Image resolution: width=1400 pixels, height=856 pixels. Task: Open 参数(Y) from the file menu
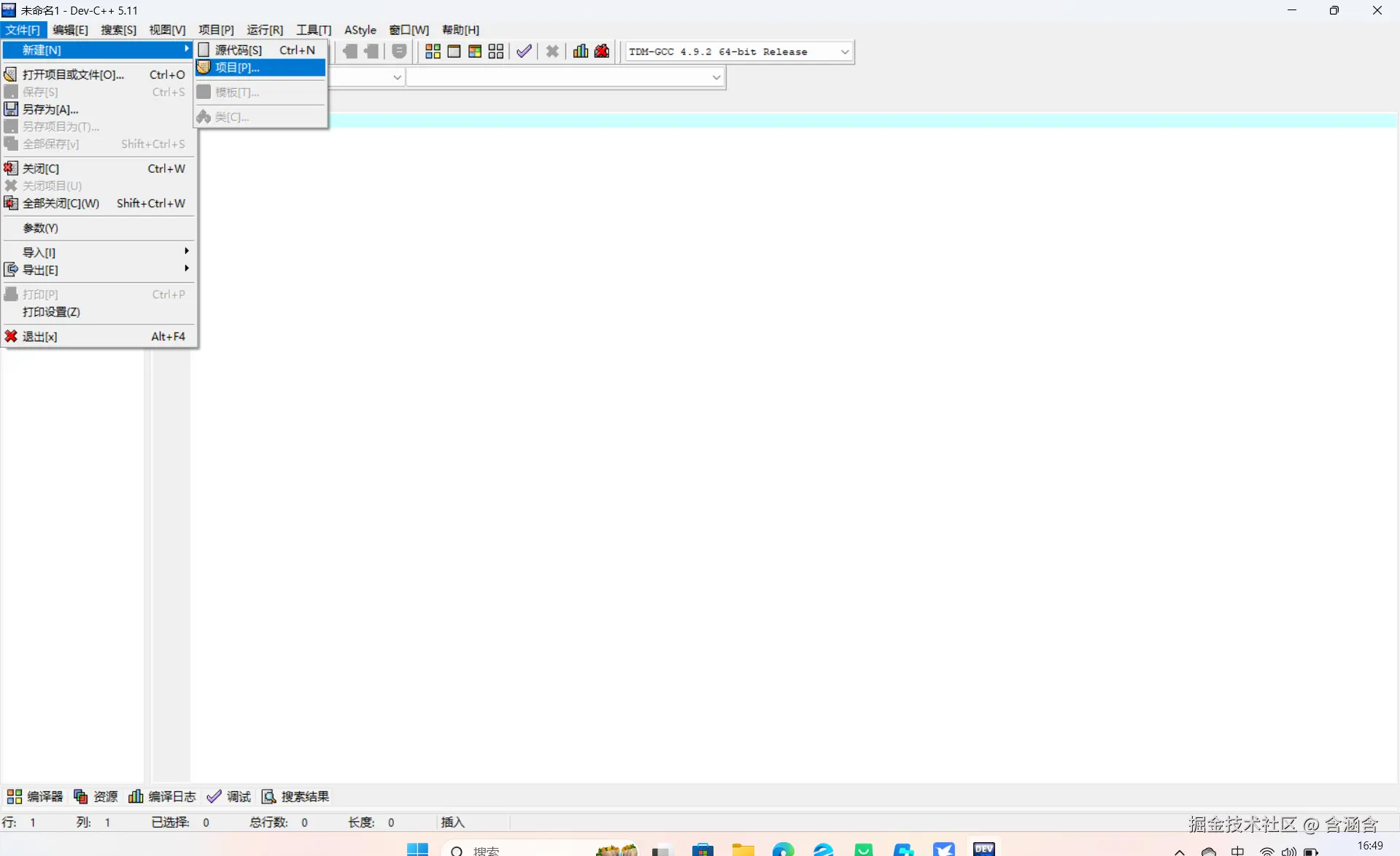point(98,228)
